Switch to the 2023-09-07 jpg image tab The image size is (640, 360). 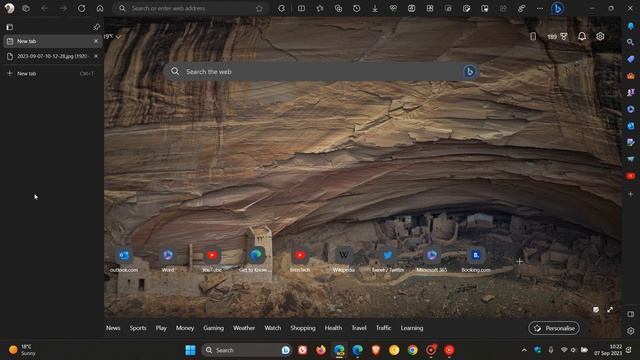point(52,56)
